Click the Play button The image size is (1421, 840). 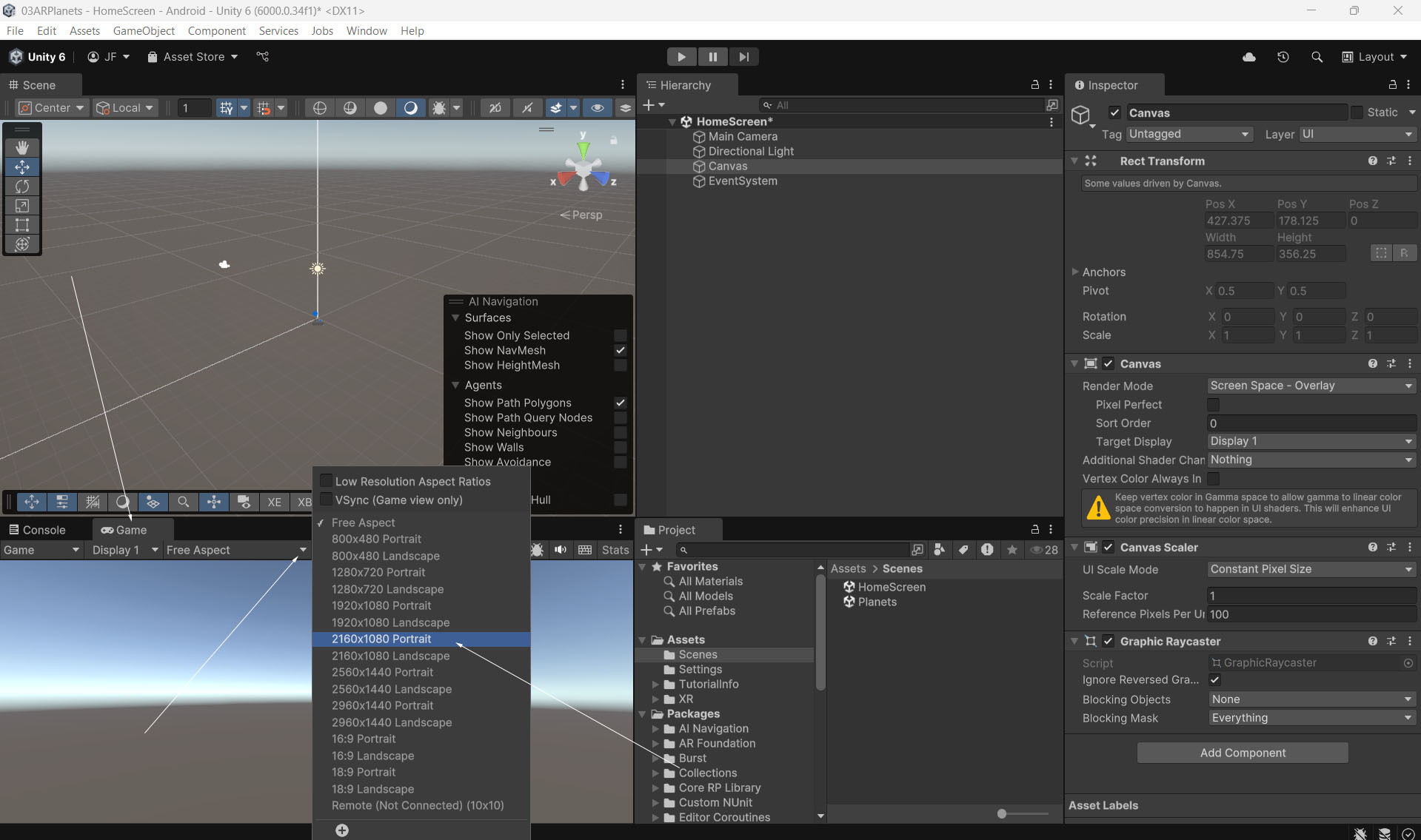point(681,57)
